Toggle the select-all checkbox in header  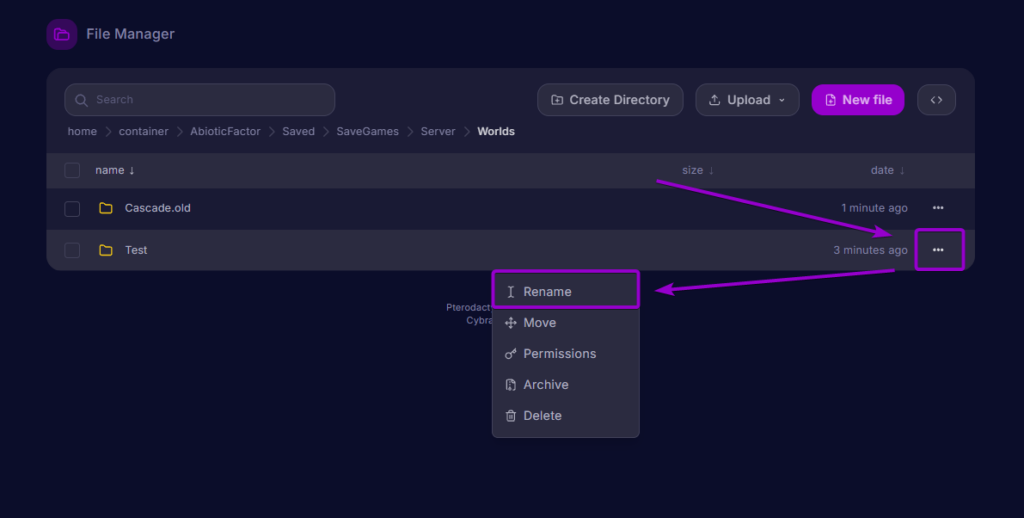(72, 170)
